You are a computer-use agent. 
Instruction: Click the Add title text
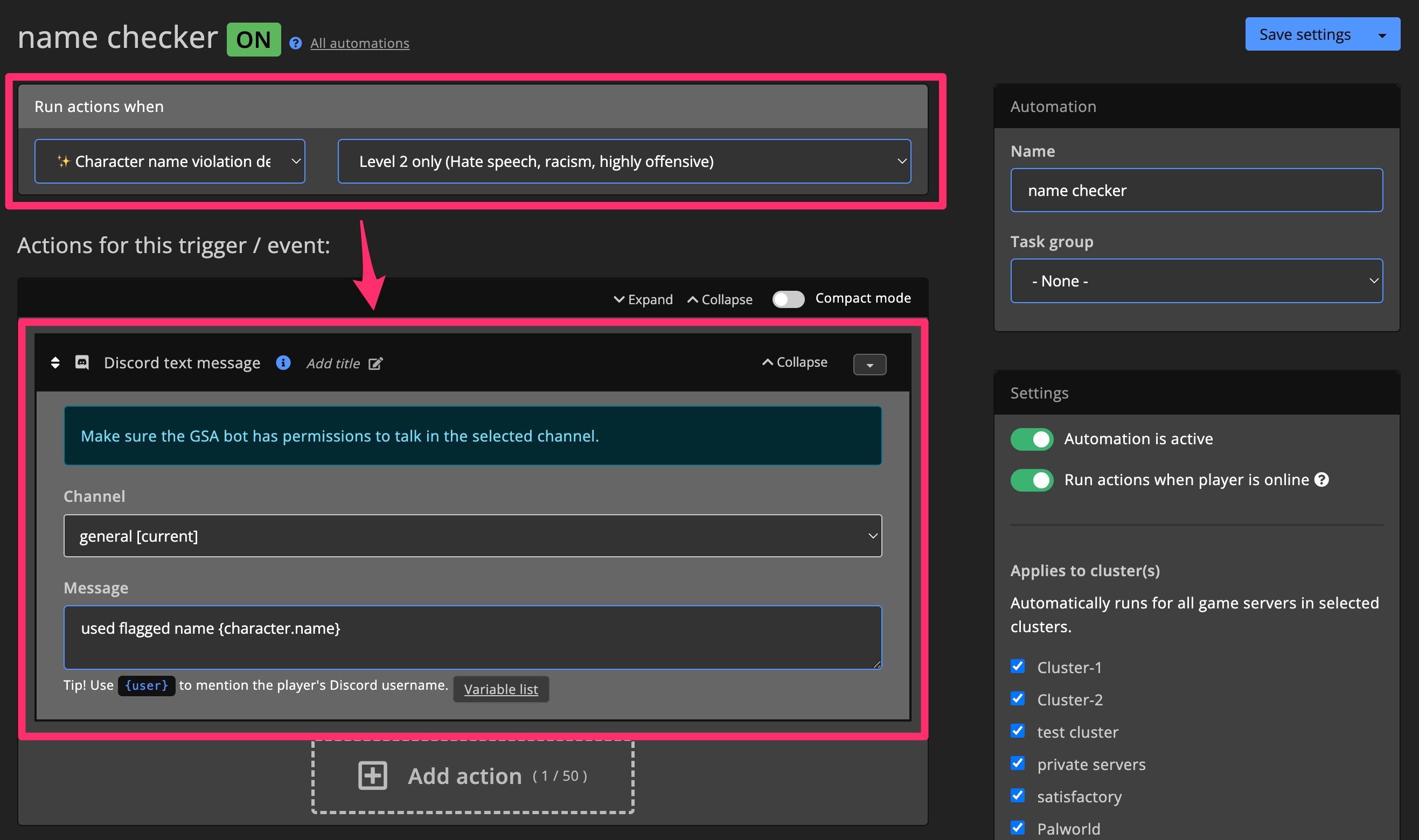click(x=333, y=363)
